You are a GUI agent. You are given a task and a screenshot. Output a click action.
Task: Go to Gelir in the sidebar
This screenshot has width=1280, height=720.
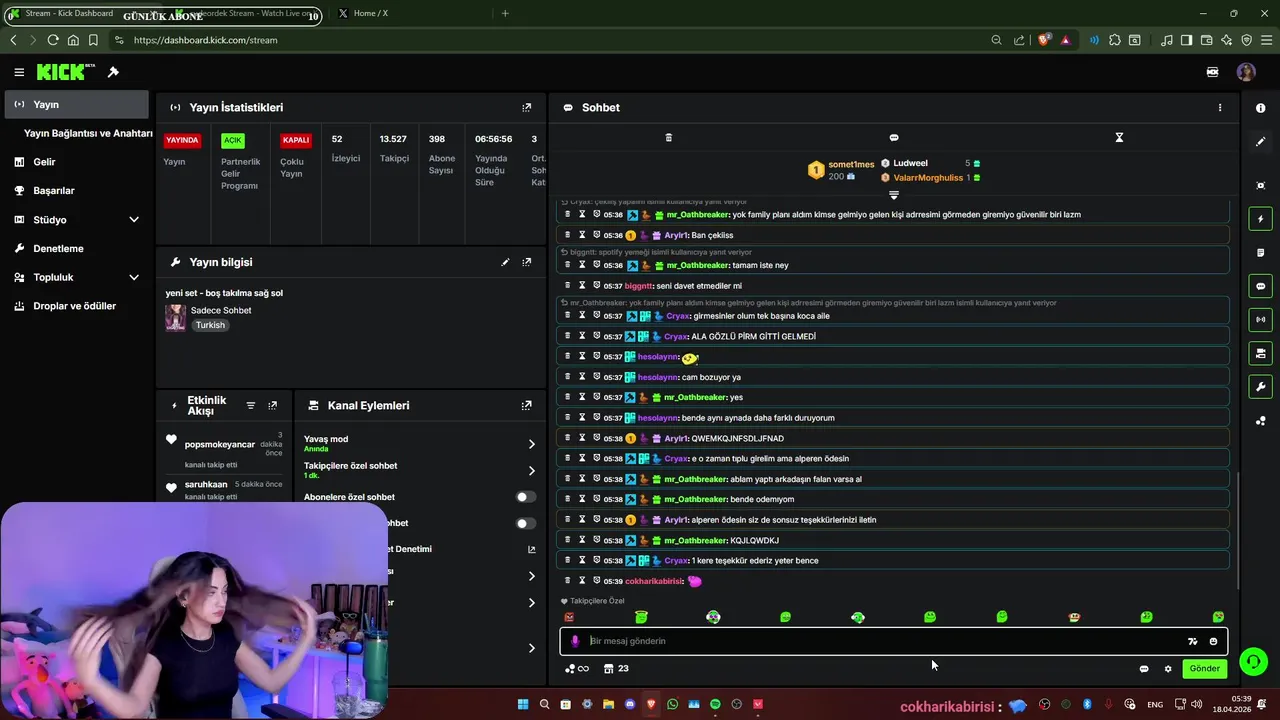click(x=44, y=162)
